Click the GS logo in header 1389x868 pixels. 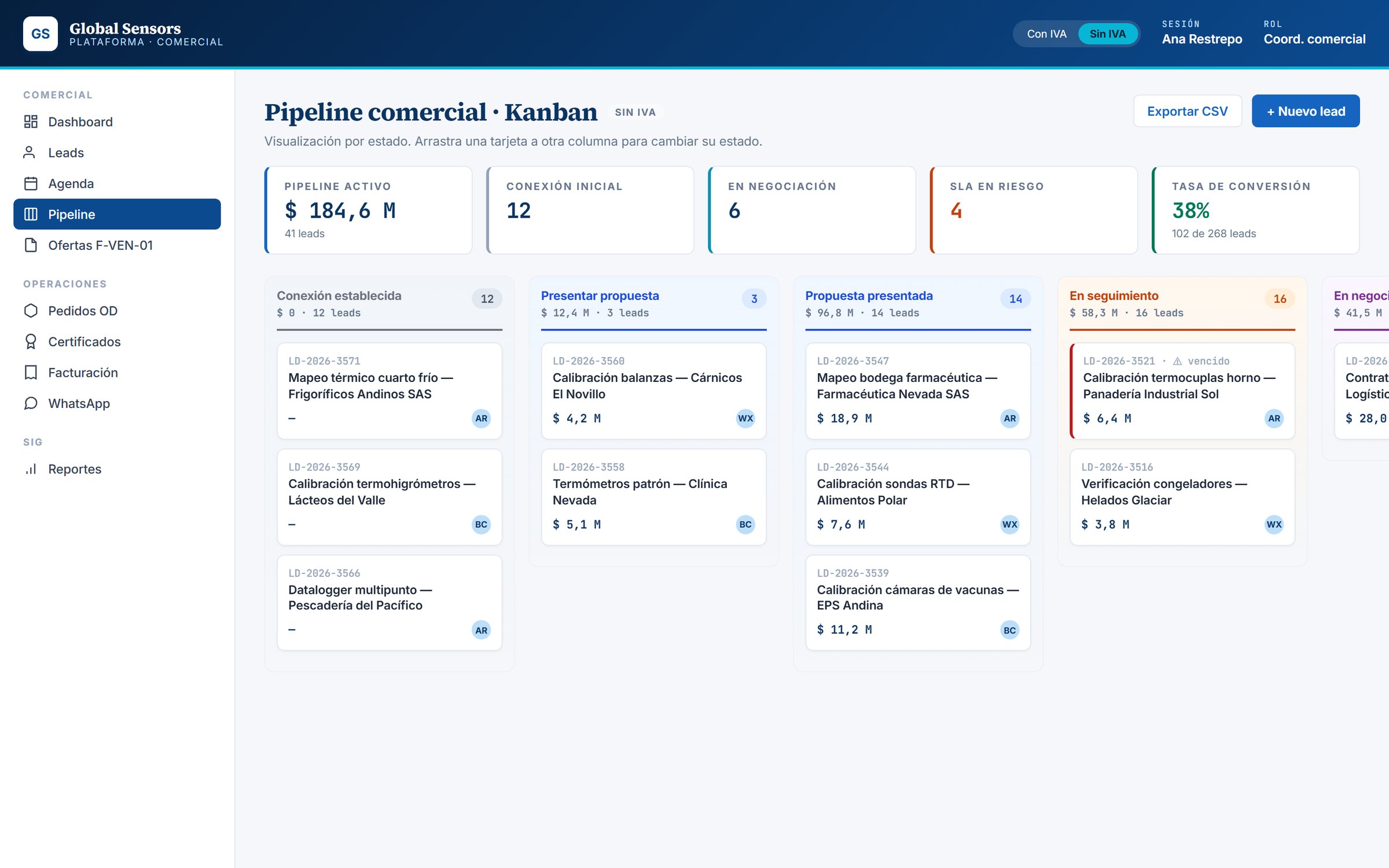coord(41,34)
